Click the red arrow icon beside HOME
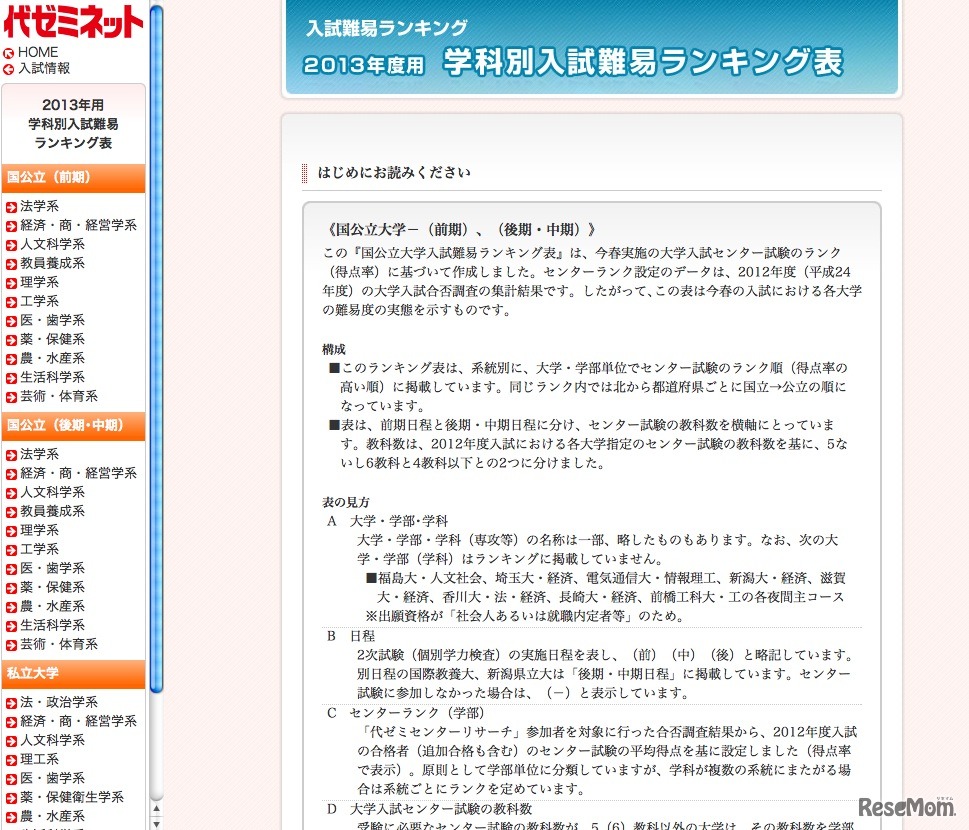The width and height of the screenshot is (969, 830). [9, 53]
